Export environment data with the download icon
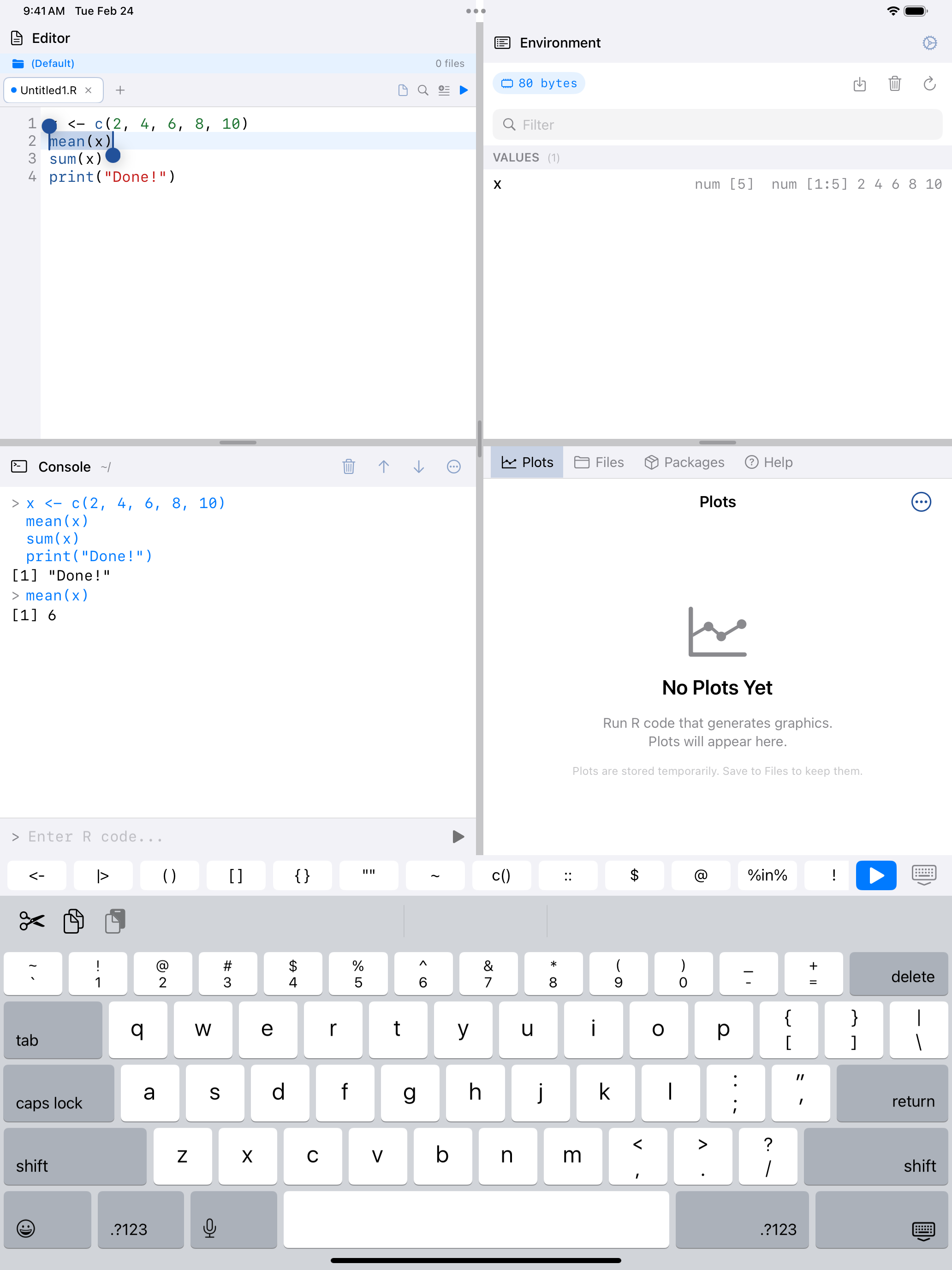The height and width of the screenshot is (1270, 952). coord(860,84)
